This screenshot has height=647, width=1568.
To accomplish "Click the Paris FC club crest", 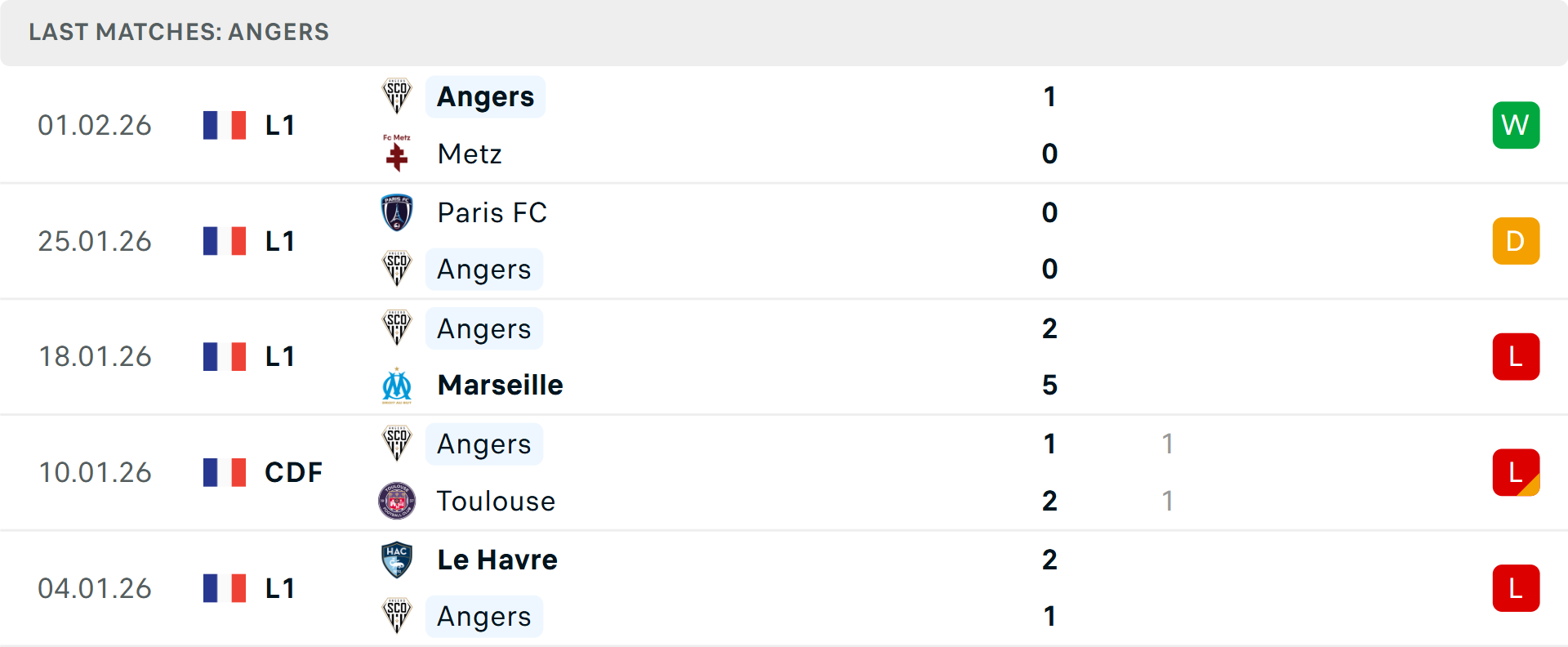I will 397,212.
